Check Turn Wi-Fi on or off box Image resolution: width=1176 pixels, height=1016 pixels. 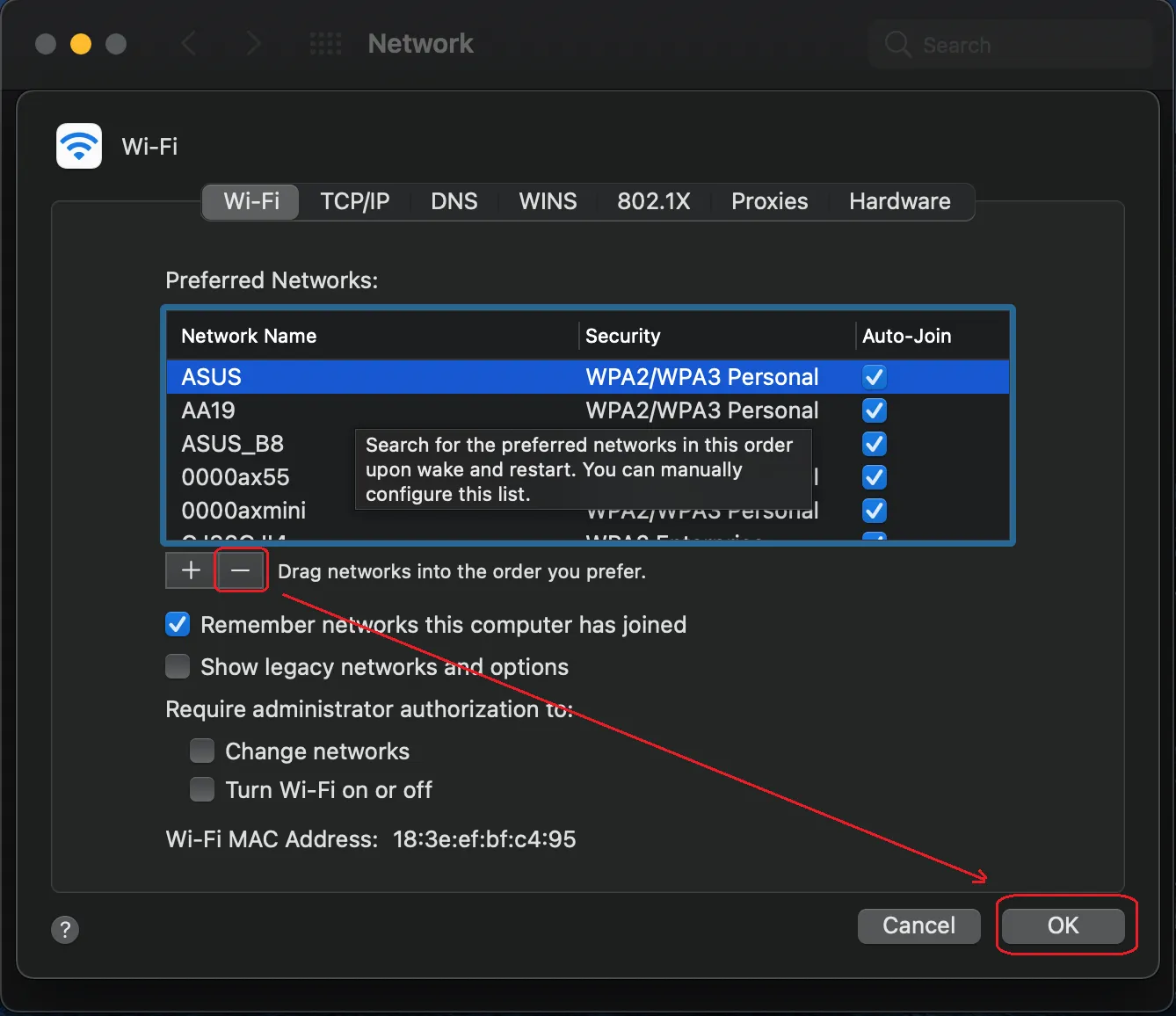click(202, 790)
